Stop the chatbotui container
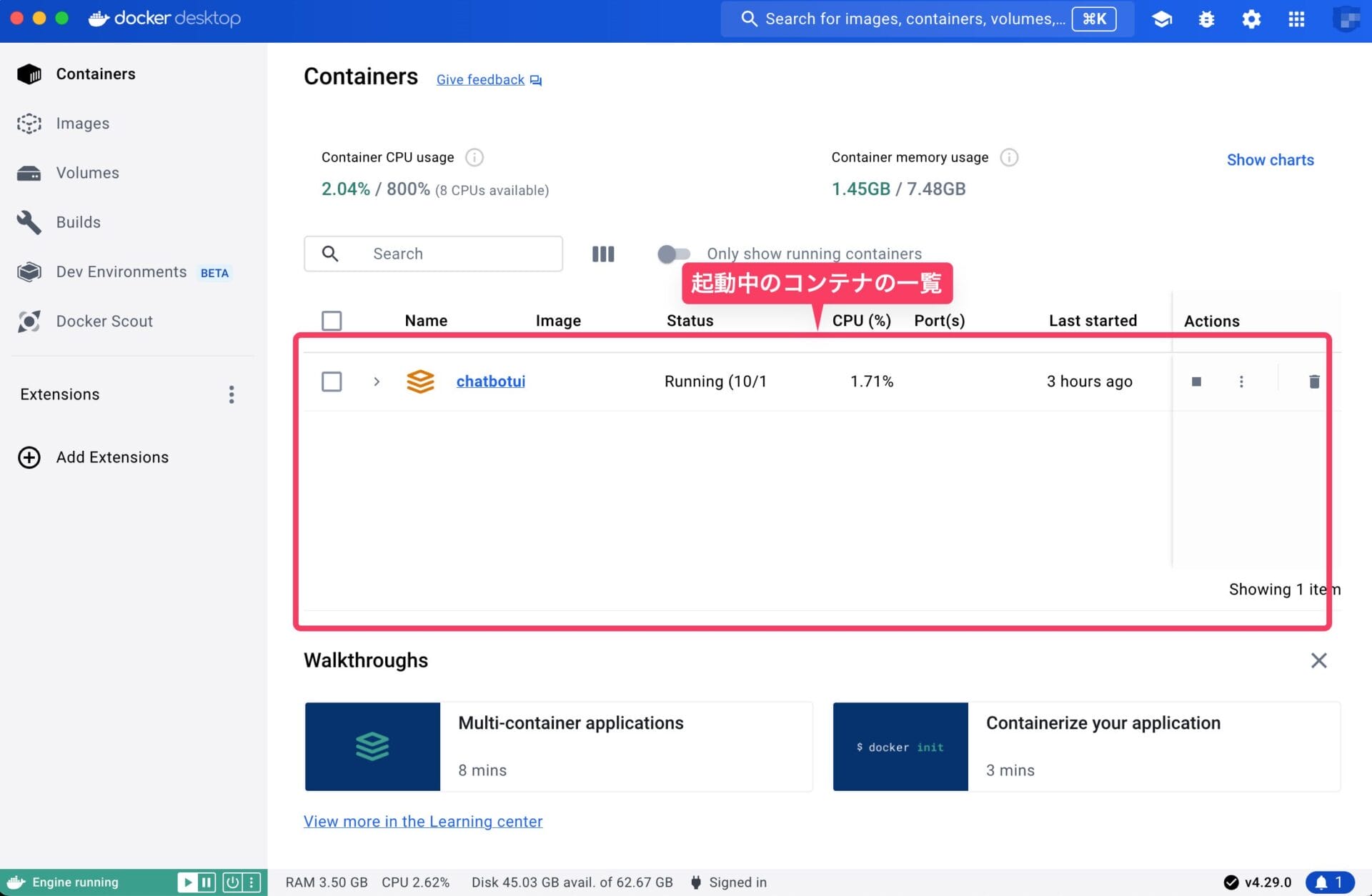 [x=1196, y=382]
